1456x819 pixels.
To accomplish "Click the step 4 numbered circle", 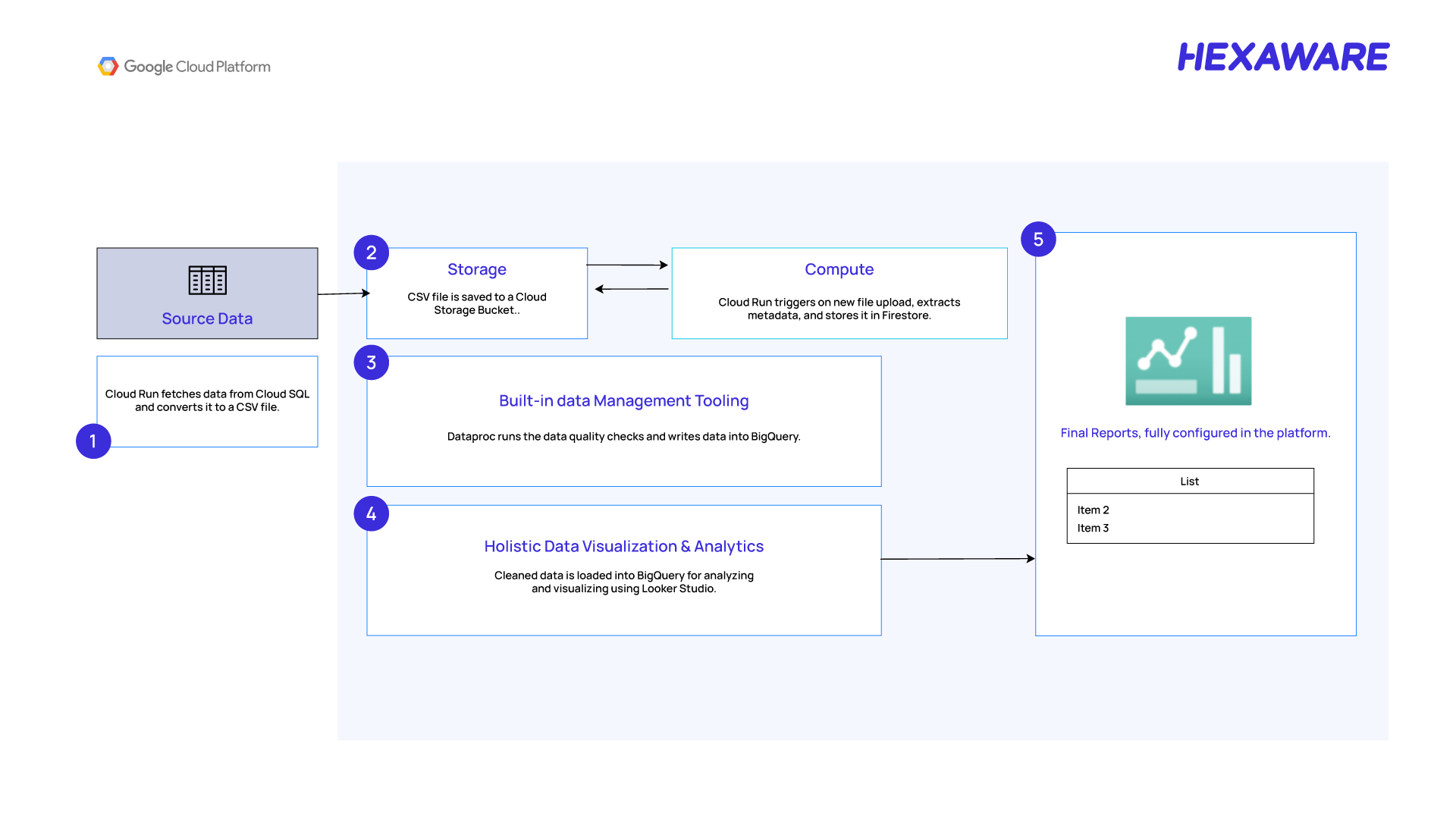I will [x=372, y=514].
